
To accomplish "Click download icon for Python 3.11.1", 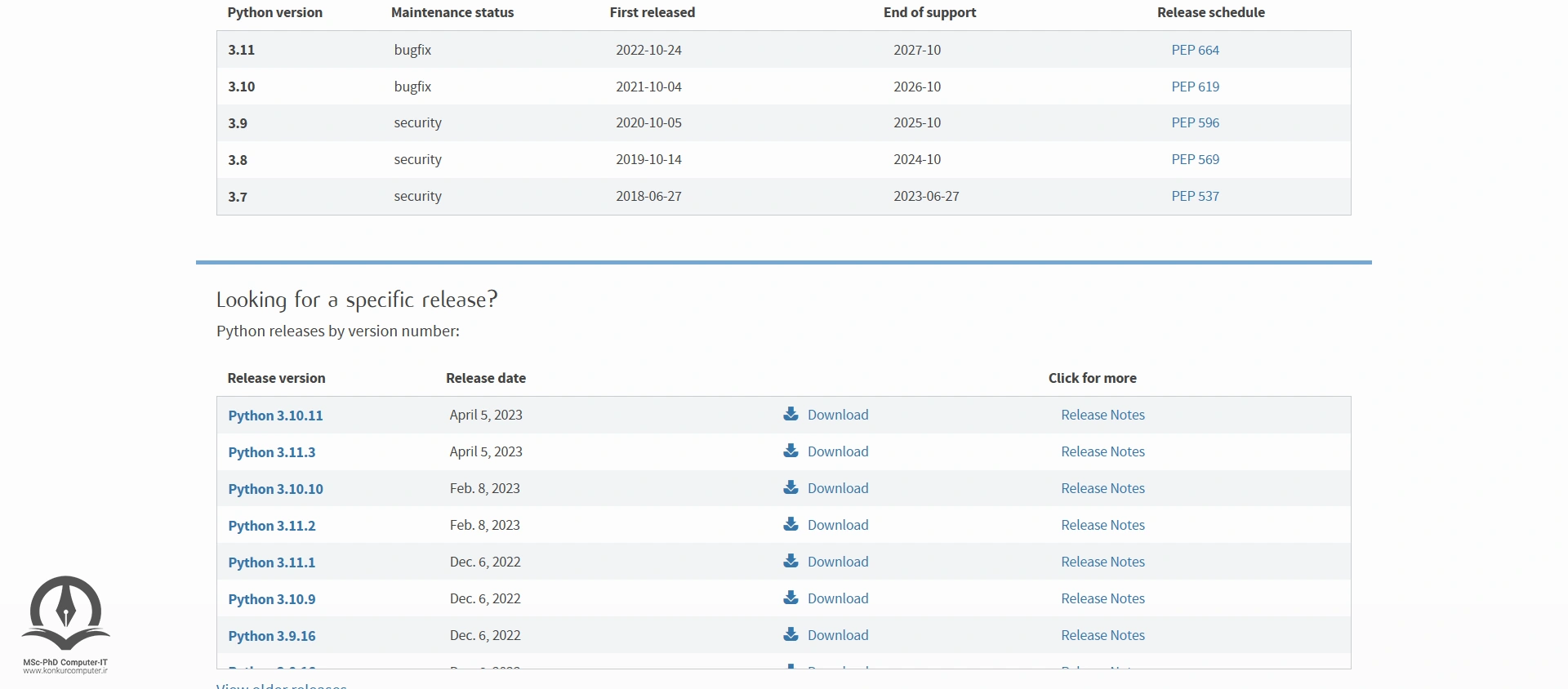I will click(791, 561).
